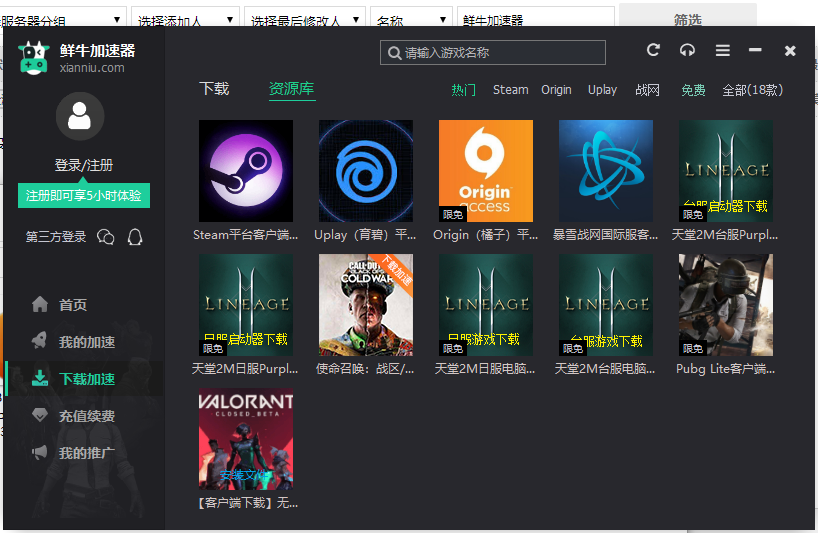
Task: Focus the game name search field
Action: pyautogui.click(x=492, y=53)
